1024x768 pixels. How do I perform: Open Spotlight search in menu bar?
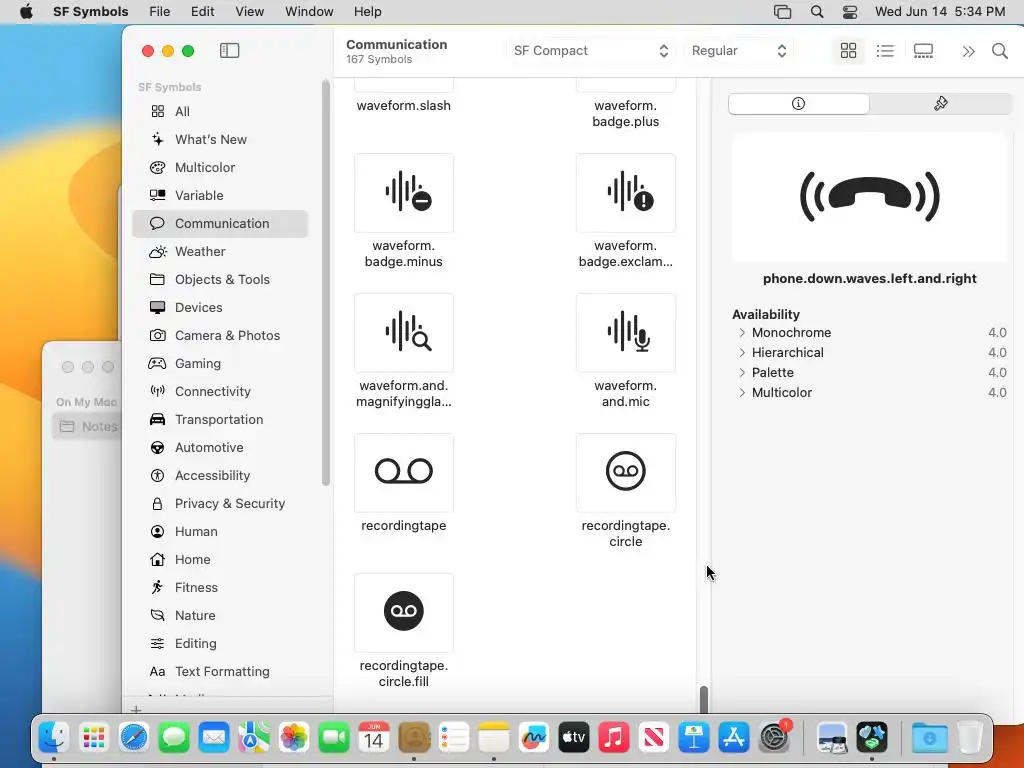816,12
